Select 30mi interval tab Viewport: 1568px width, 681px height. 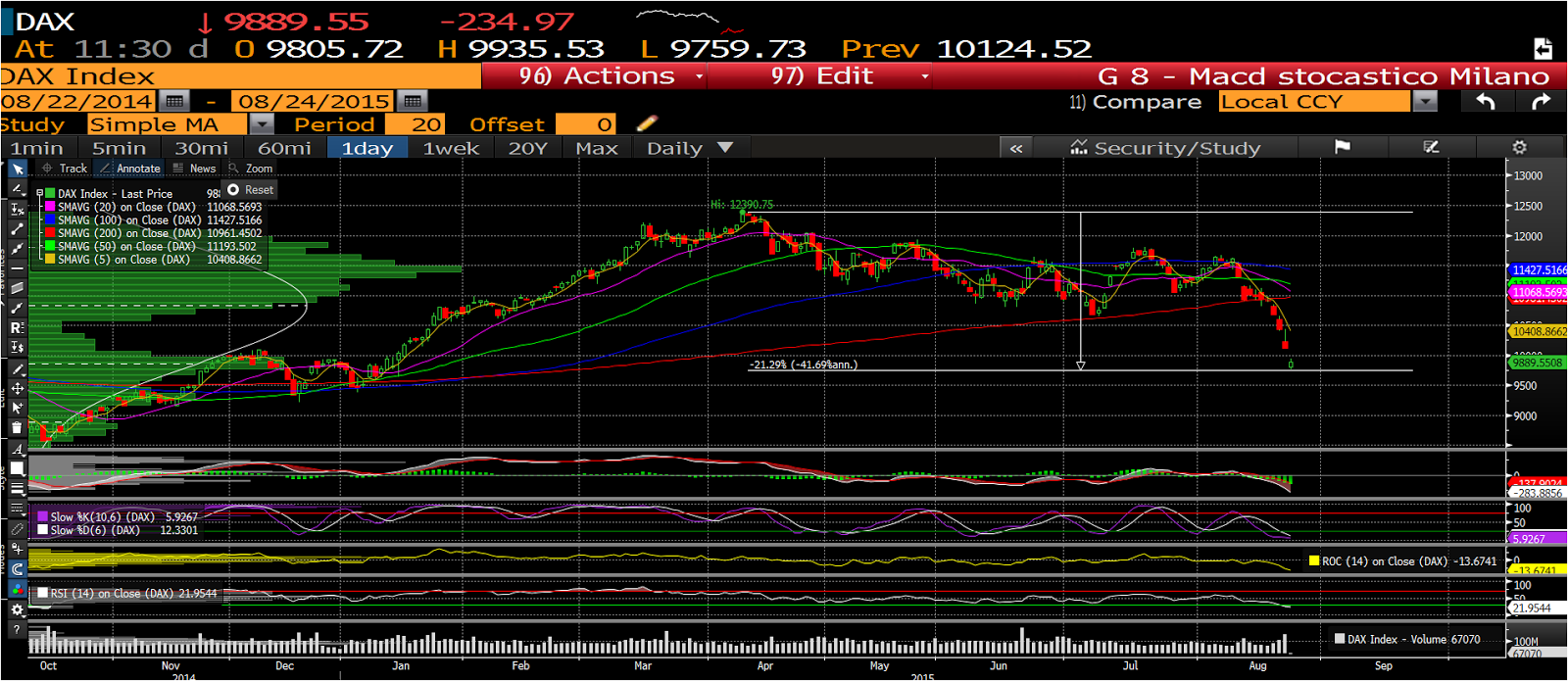pos(201,148)
